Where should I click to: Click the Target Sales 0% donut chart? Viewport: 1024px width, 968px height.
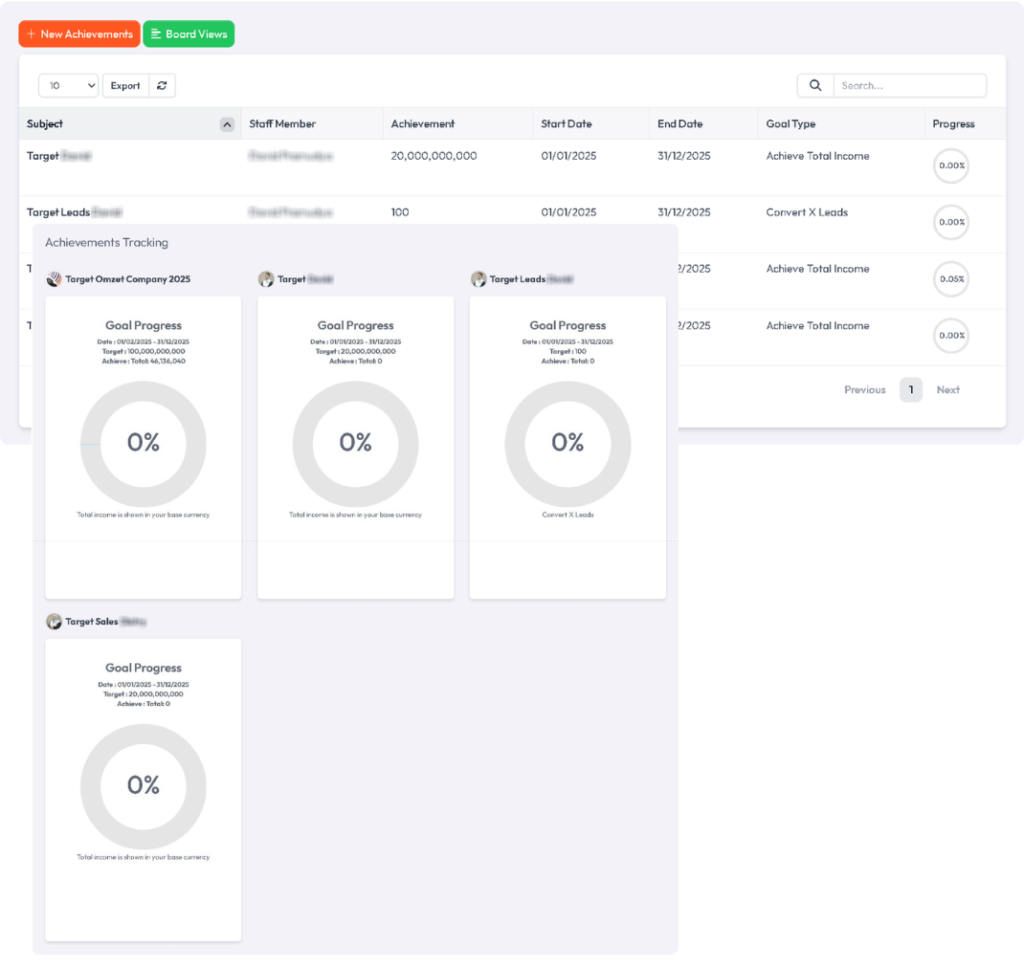coord(143,786)
